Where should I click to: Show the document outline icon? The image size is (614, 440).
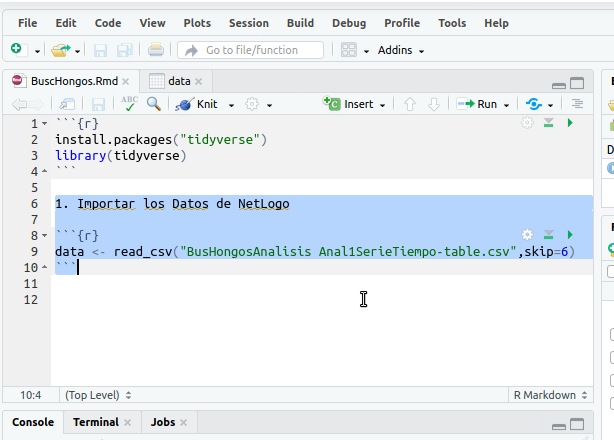pos(576,104)
